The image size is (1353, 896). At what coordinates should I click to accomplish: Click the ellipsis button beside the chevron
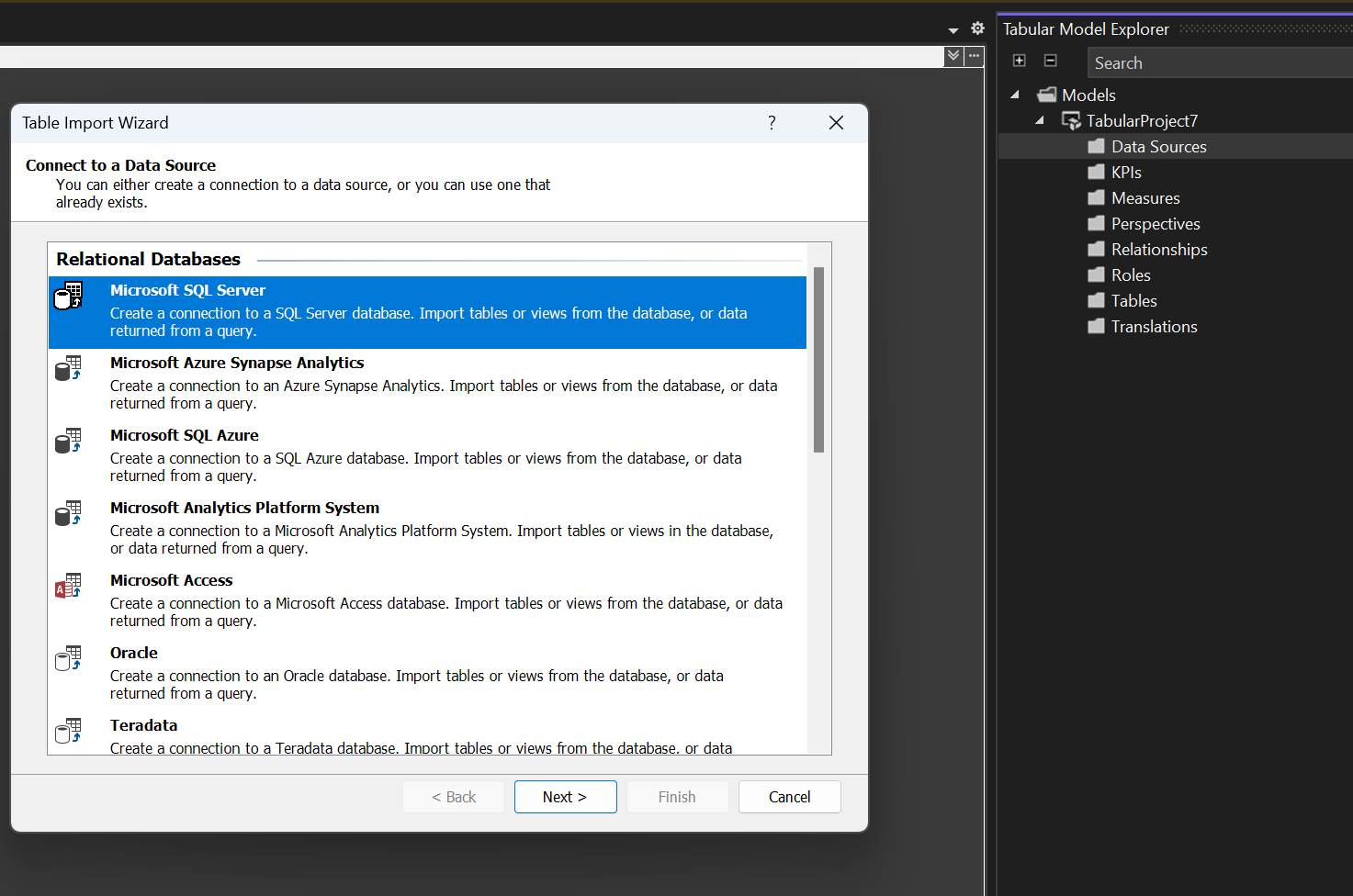click(974, 56)
